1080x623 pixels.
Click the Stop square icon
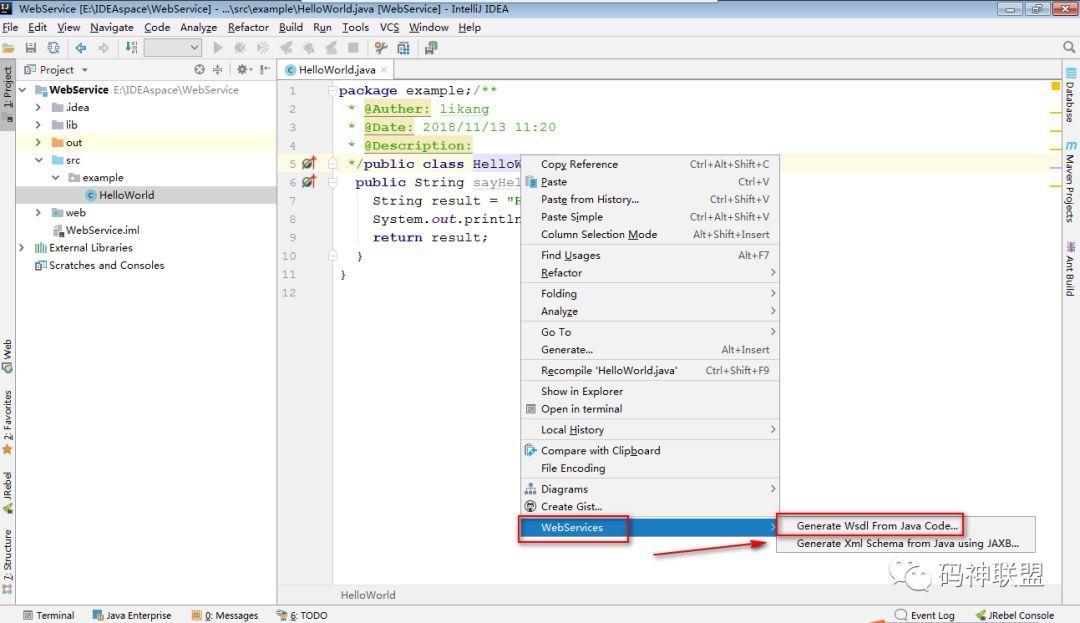pyautogui.click(x=353, y=47)
